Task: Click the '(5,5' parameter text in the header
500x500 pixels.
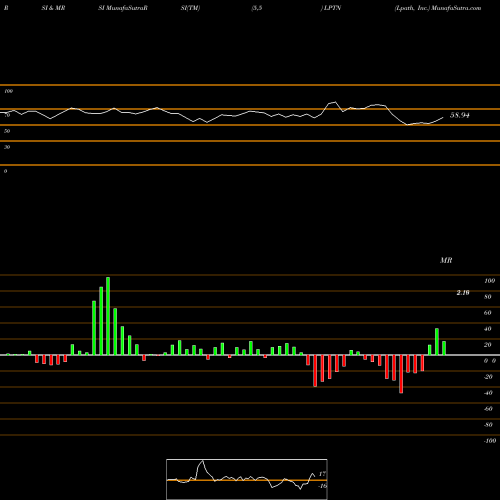Action: click(x=257, y=8)
